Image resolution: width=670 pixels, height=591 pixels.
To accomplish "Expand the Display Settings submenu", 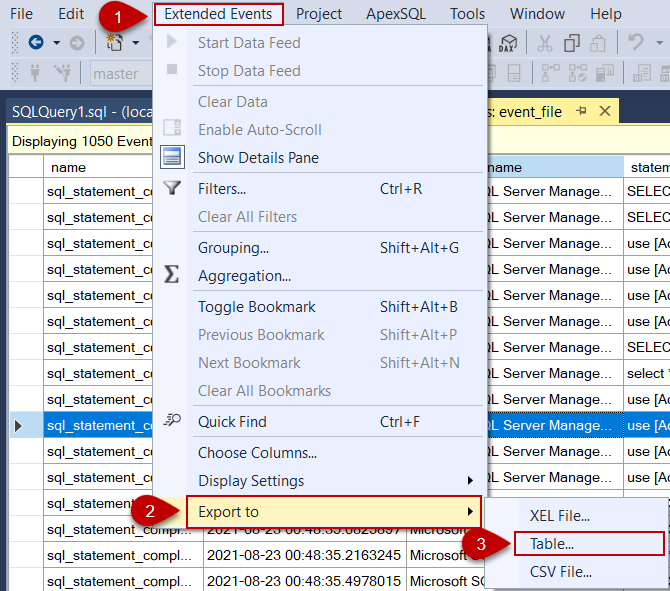I will click(x=320, y=481).
